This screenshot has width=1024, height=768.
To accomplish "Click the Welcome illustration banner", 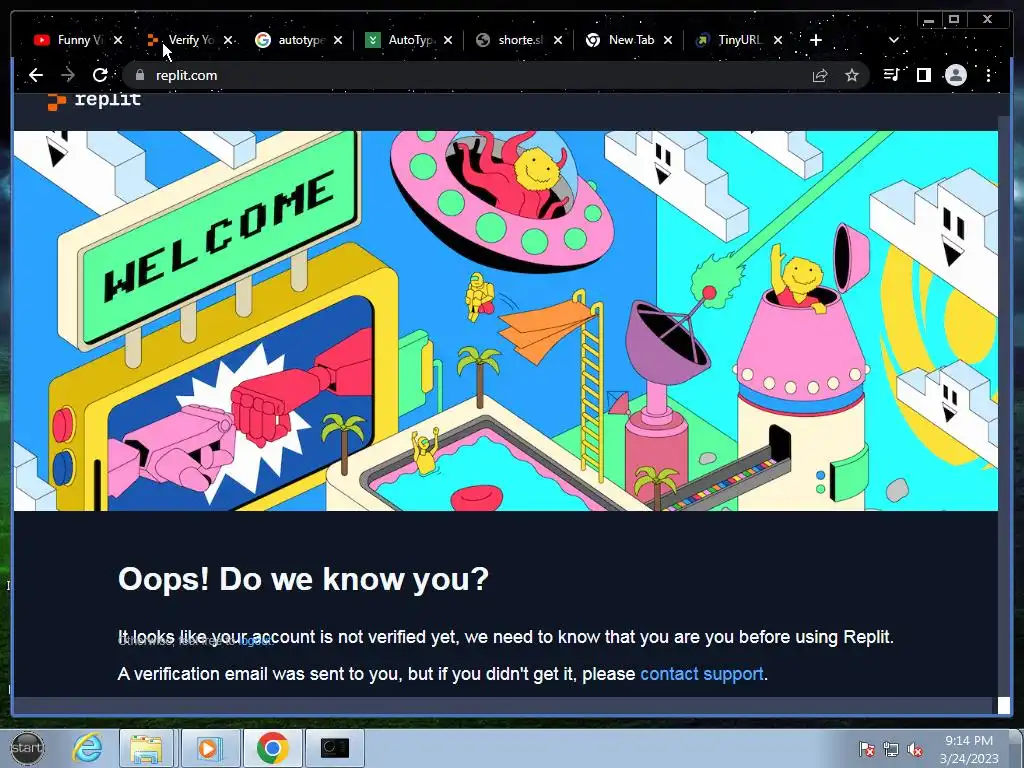I will (x=505, y=321).
